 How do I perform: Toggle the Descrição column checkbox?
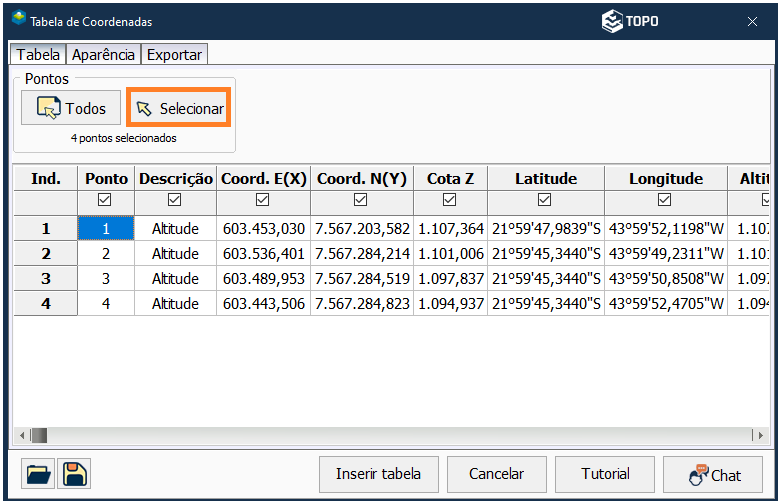[176, 201]
